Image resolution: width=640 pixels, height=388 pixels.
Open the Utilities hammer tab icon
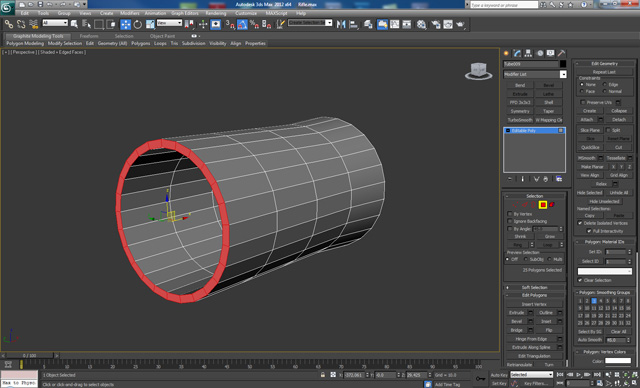pyautogui.click(x=562, y=53)
